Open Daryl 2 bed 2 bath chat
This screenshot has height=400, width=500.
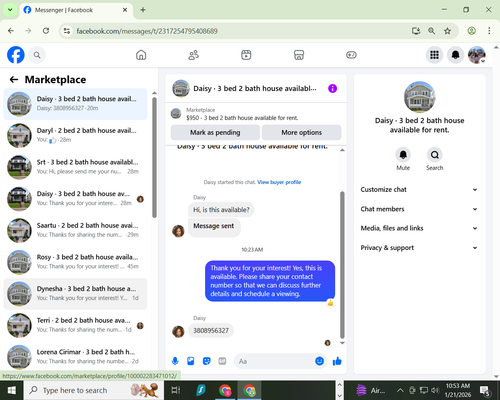pos(75,135)
